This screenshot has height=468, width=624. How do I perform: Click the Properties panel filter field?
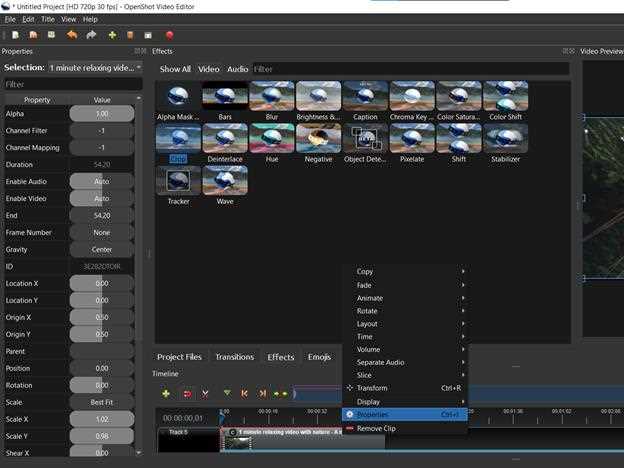72,84
